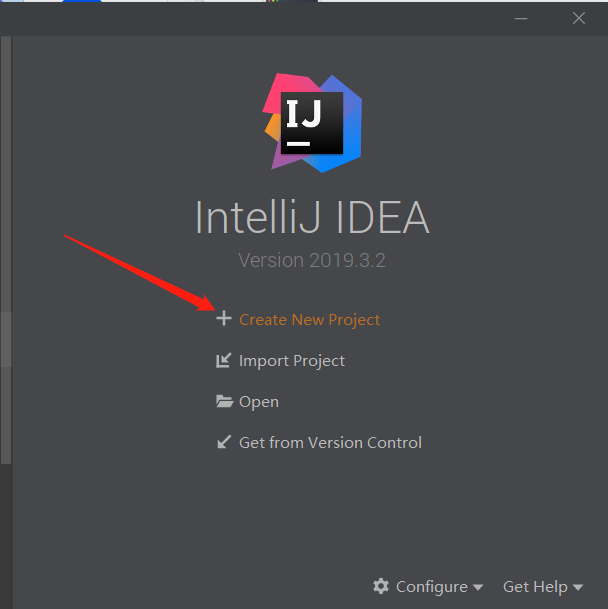Expand the Configure dropdown arrow
This screenshot has width=608, height=609.
coord(478,587)
